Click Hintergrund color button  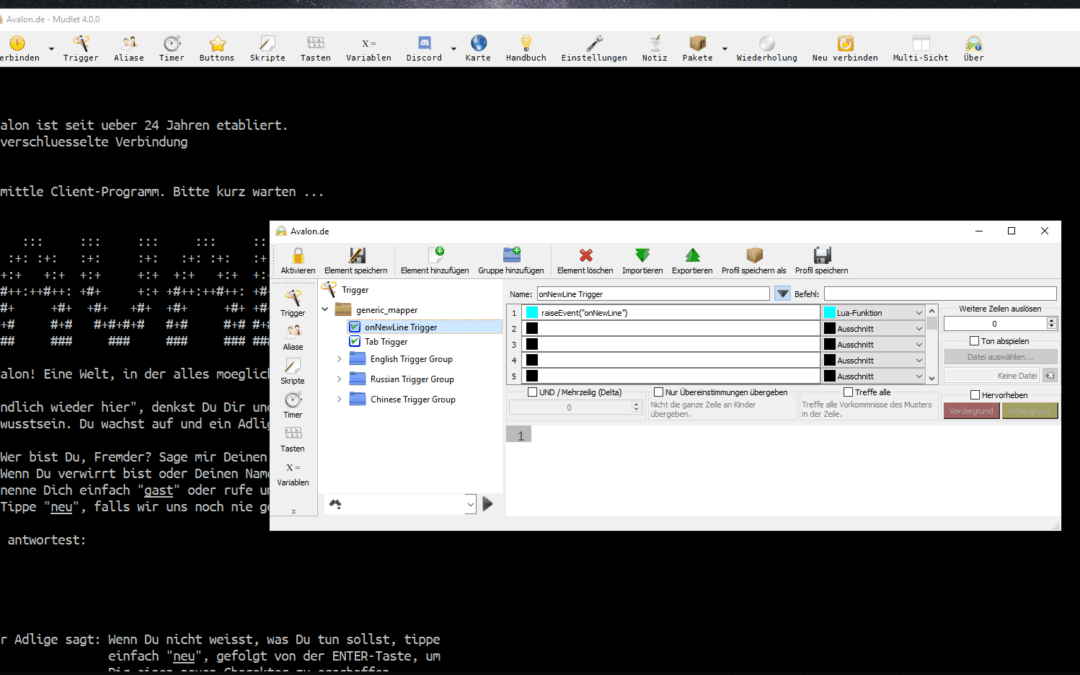(1030, 411)
